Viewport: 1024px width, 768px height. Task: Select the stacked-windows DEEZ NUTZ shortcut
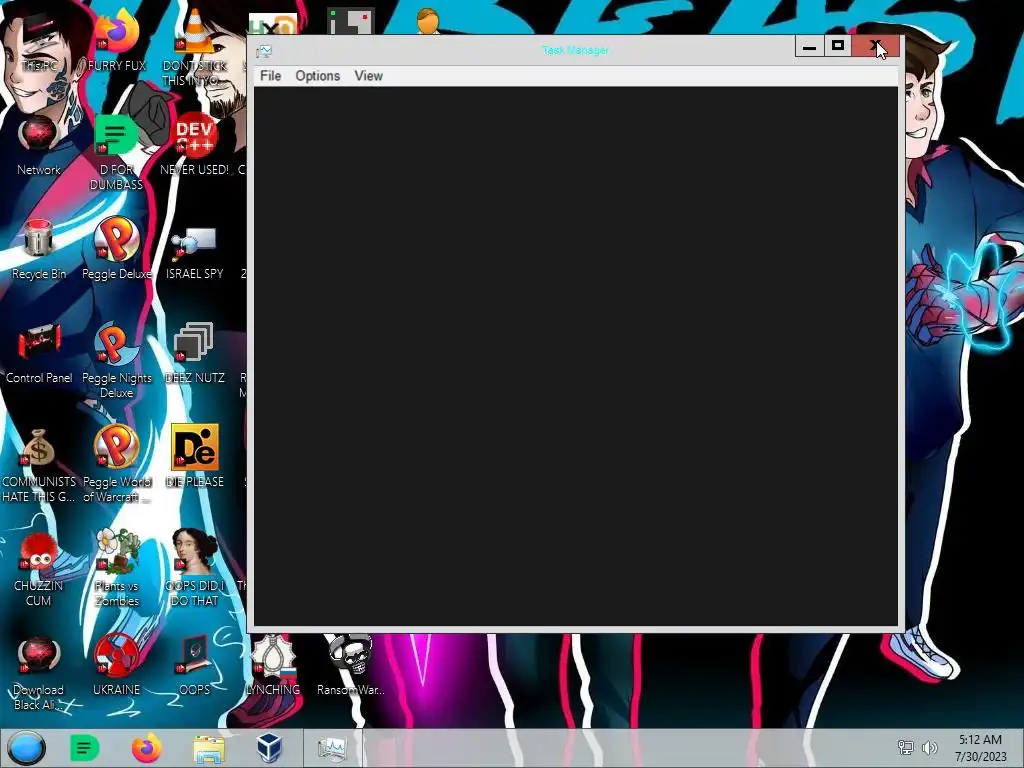pos(195,353)
